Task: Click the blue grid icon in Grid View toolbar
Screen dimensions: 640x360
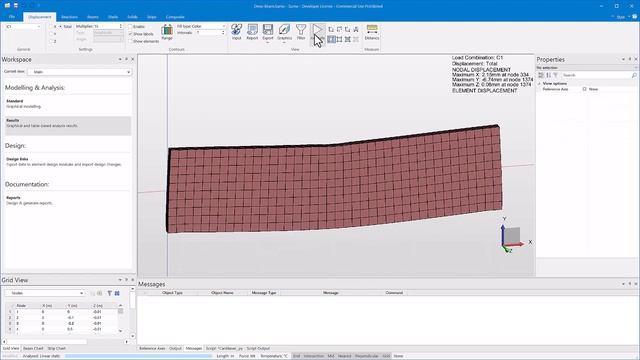Action: pyautogui.click(x=117, y=293)
